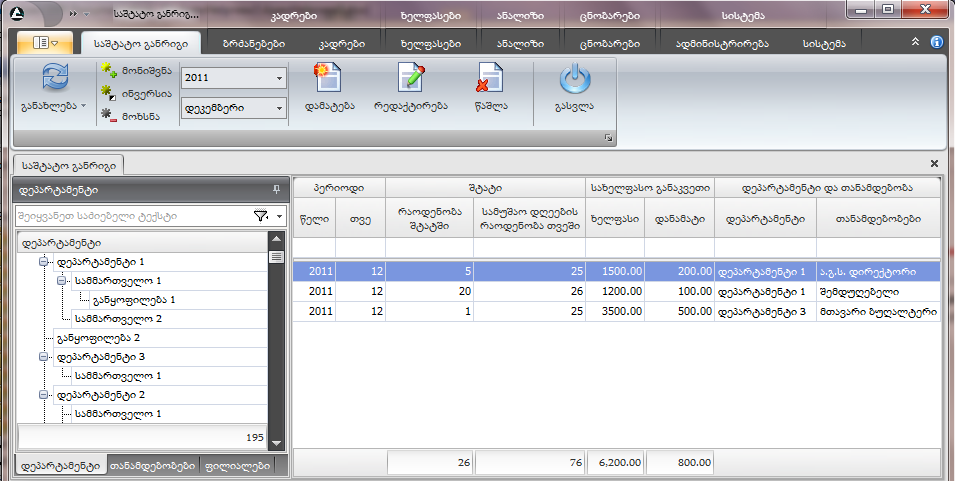Switch to the თანამდებობები bottom tab

(152, 466)
